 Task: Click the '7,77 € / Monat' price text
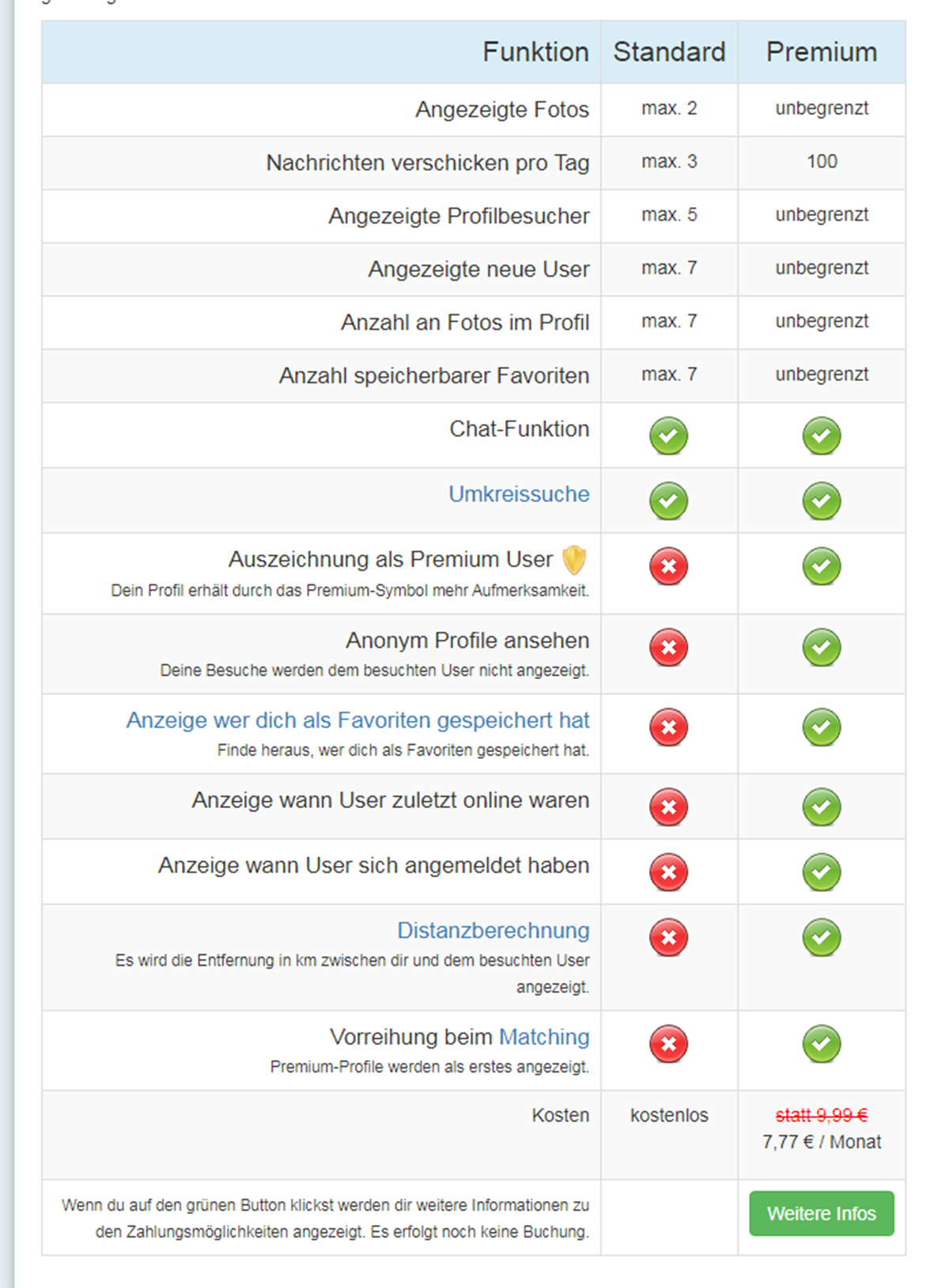(x=821, y=1143)
